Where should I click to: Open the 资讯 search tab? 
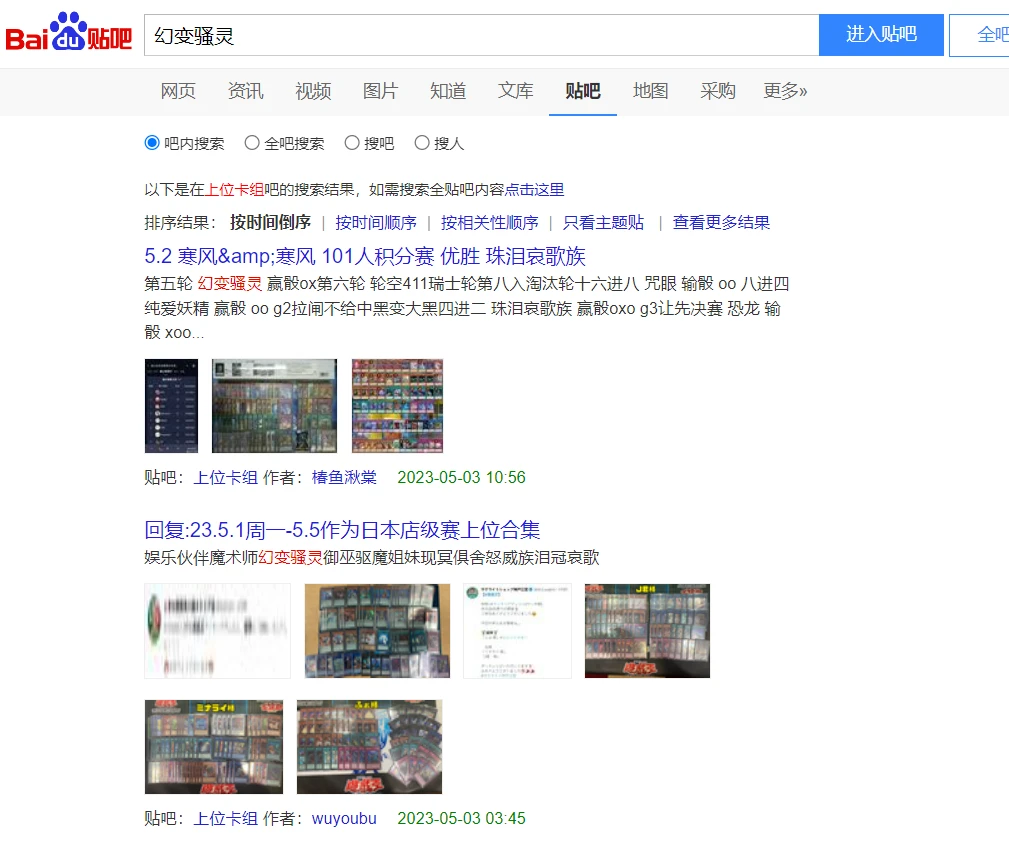point(245,91)
